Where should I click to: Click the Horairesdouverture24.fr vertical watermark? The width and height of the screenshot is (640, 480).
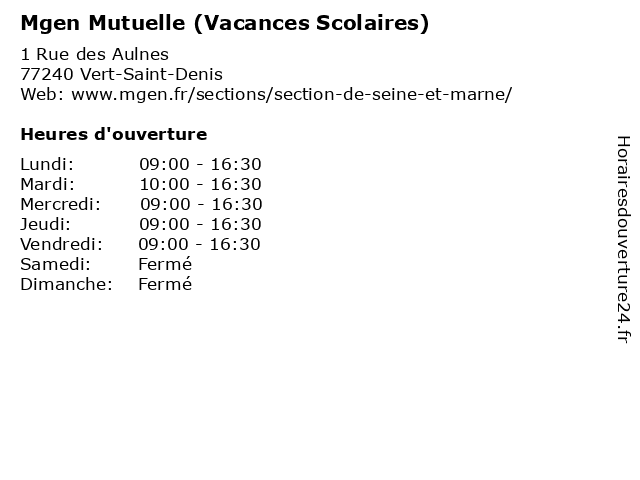coord(623,239)
